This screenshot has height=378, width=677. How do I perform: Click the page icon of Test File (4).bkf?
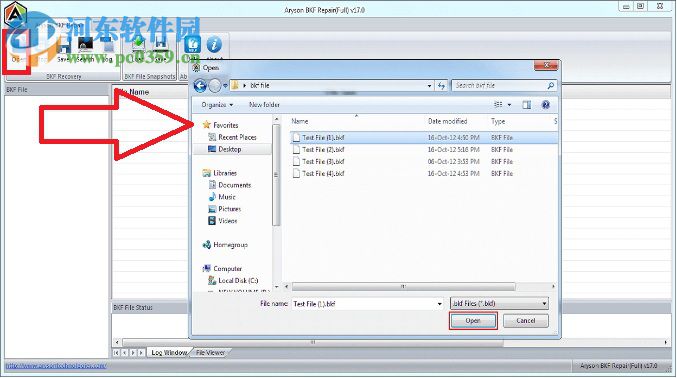click(x=296, y=174)
